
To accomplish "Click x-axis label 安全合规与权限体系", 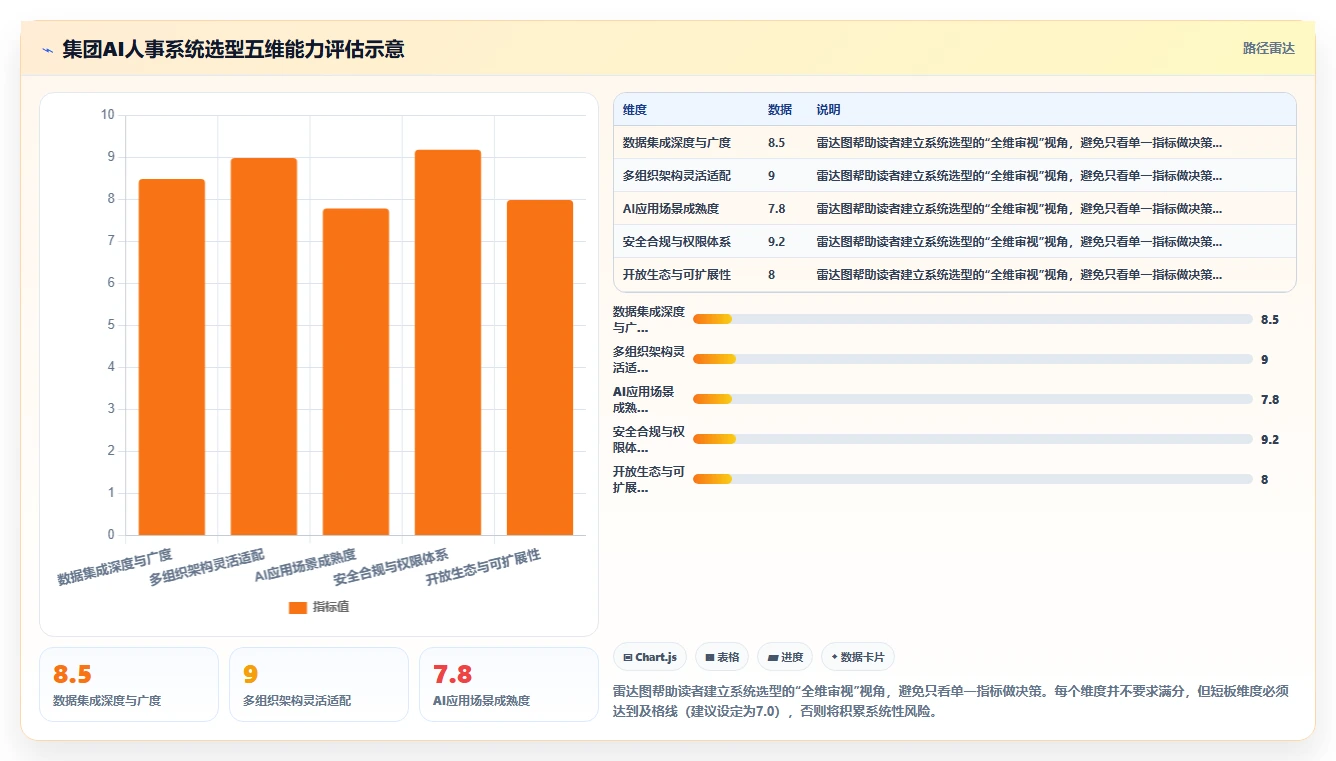I will [x=391, y=567].
